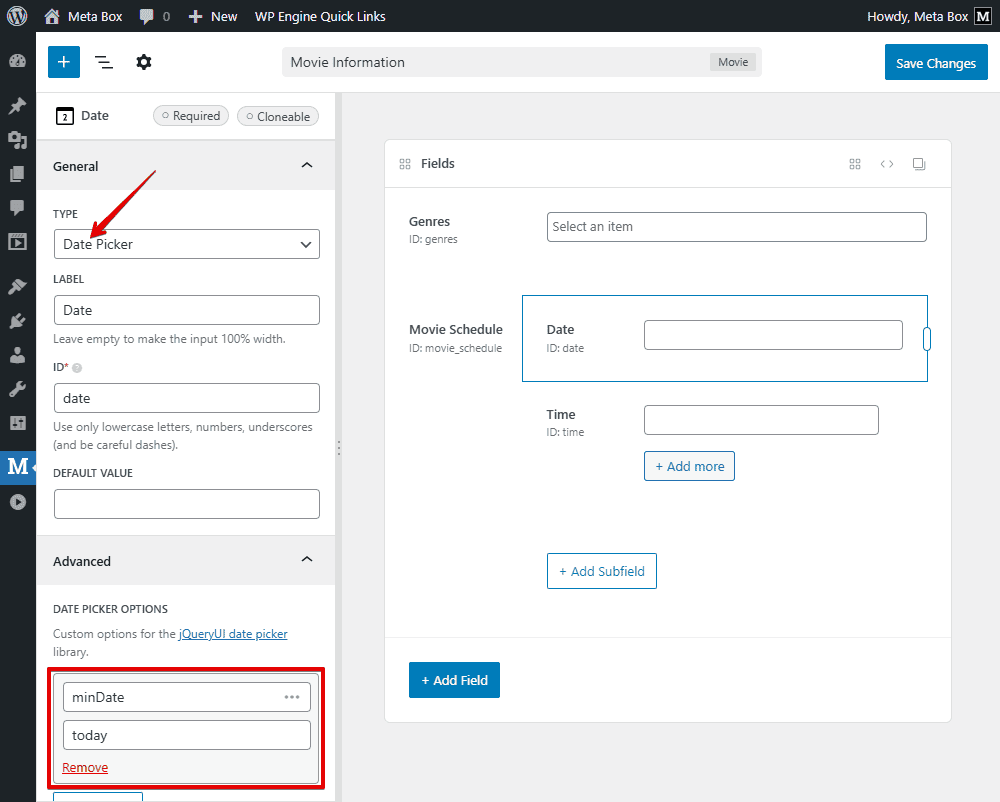
Task: Open the jQueryUI date picker link
Action: (233, 634)
